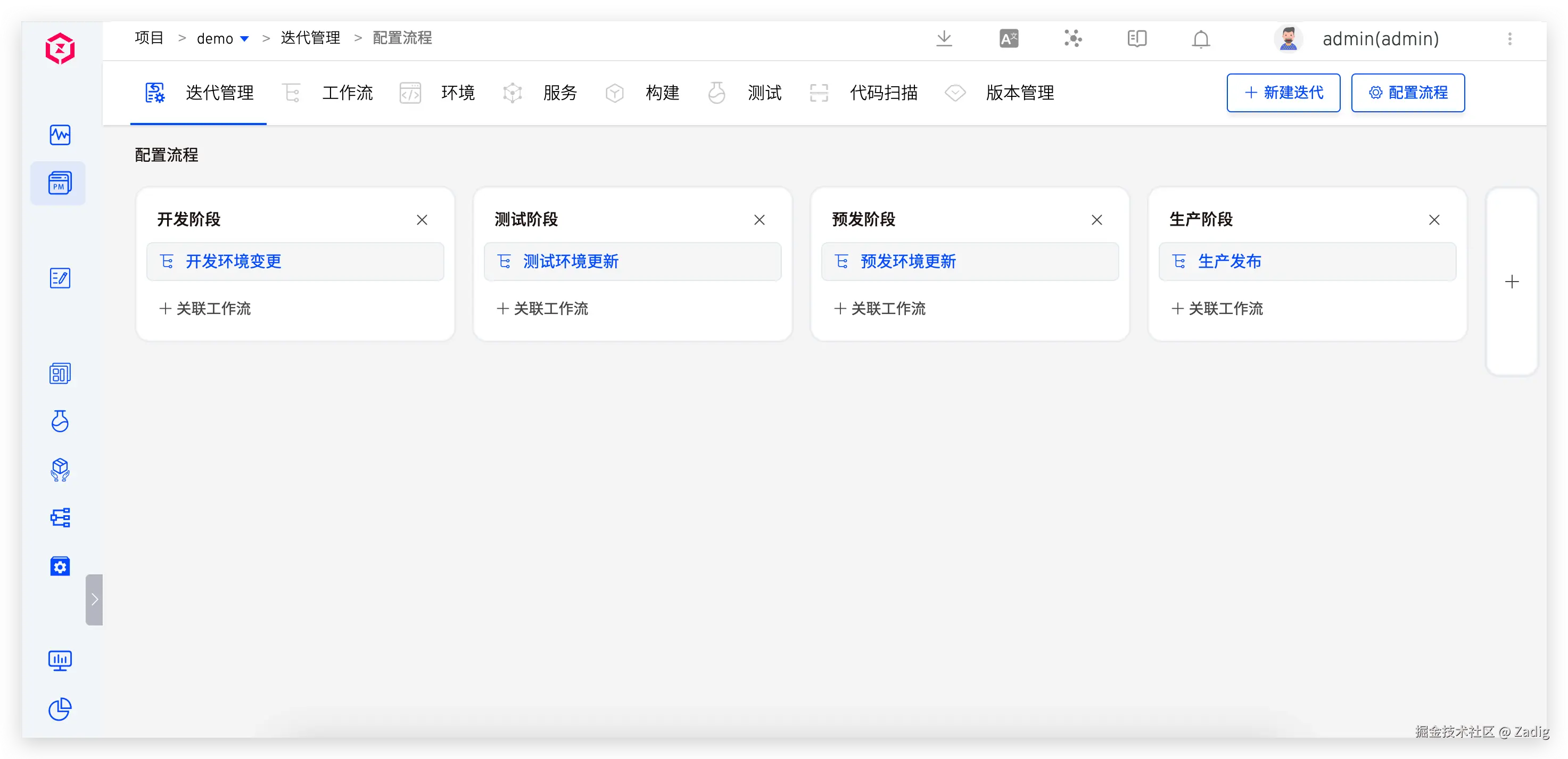Viewport: 1568px width, 759px height.
Task: Open the language translation icon
Action: [x=1009, y=38]
